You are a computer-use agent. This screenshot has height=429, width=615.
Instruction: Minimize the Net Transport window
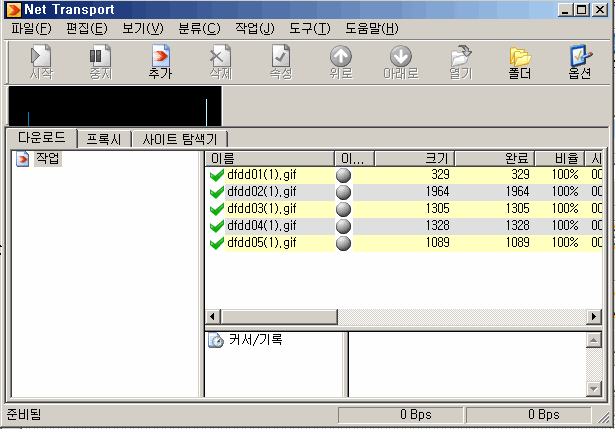566,9
